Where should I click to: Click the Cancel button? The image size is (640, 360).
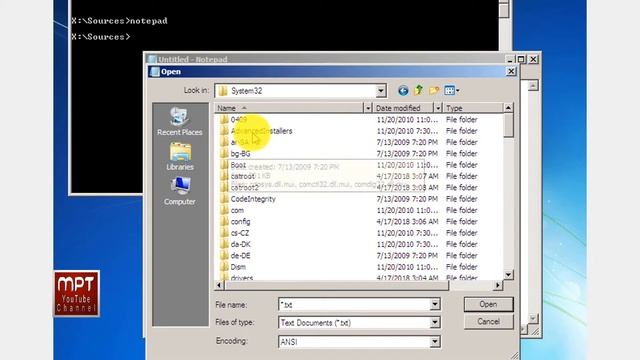[x=488, y=322]
